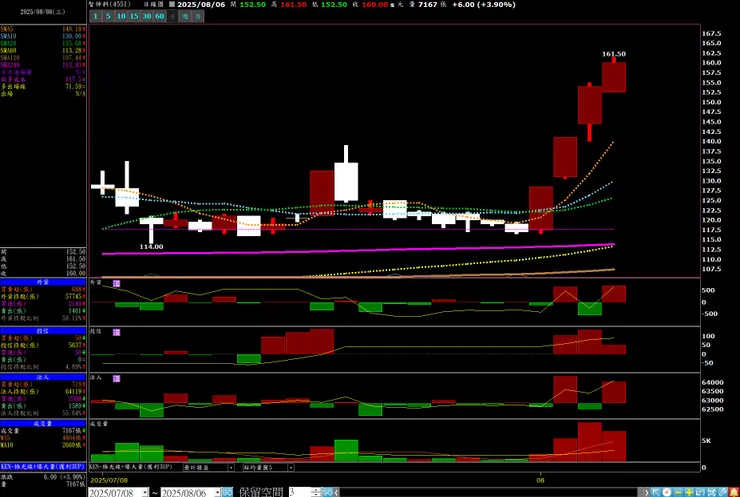Select the 15-minute timeframe button

tap(134, 16)
